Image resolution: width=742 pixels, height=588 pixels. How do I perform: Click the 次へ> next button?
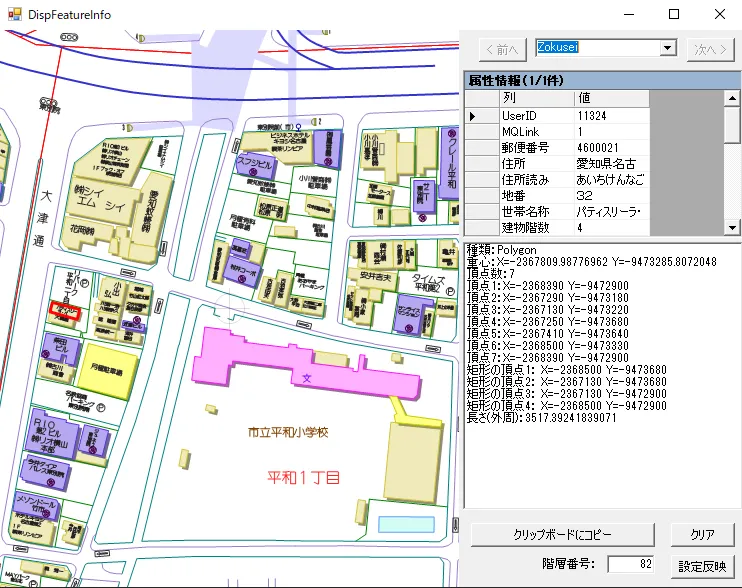tap(711, 48)
